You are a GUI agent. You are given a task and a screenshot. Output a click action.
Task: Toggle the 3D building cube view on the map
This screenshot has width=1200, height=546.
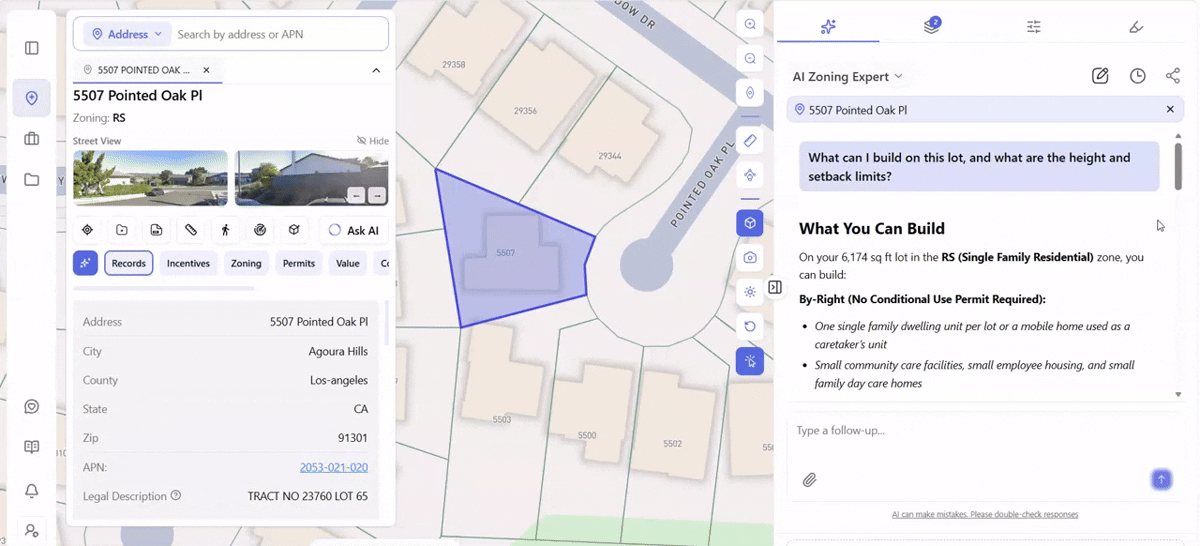coord(750,223)
